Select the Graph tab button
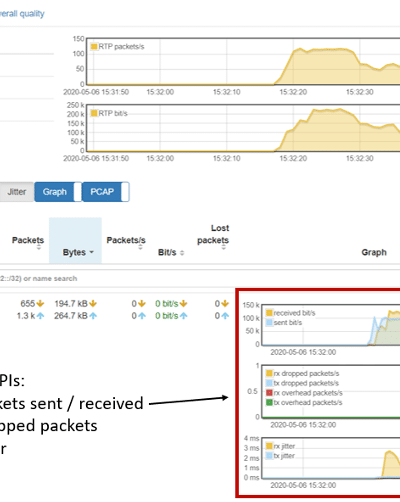This screenshot has width=400, height=502. click(54, 192)
